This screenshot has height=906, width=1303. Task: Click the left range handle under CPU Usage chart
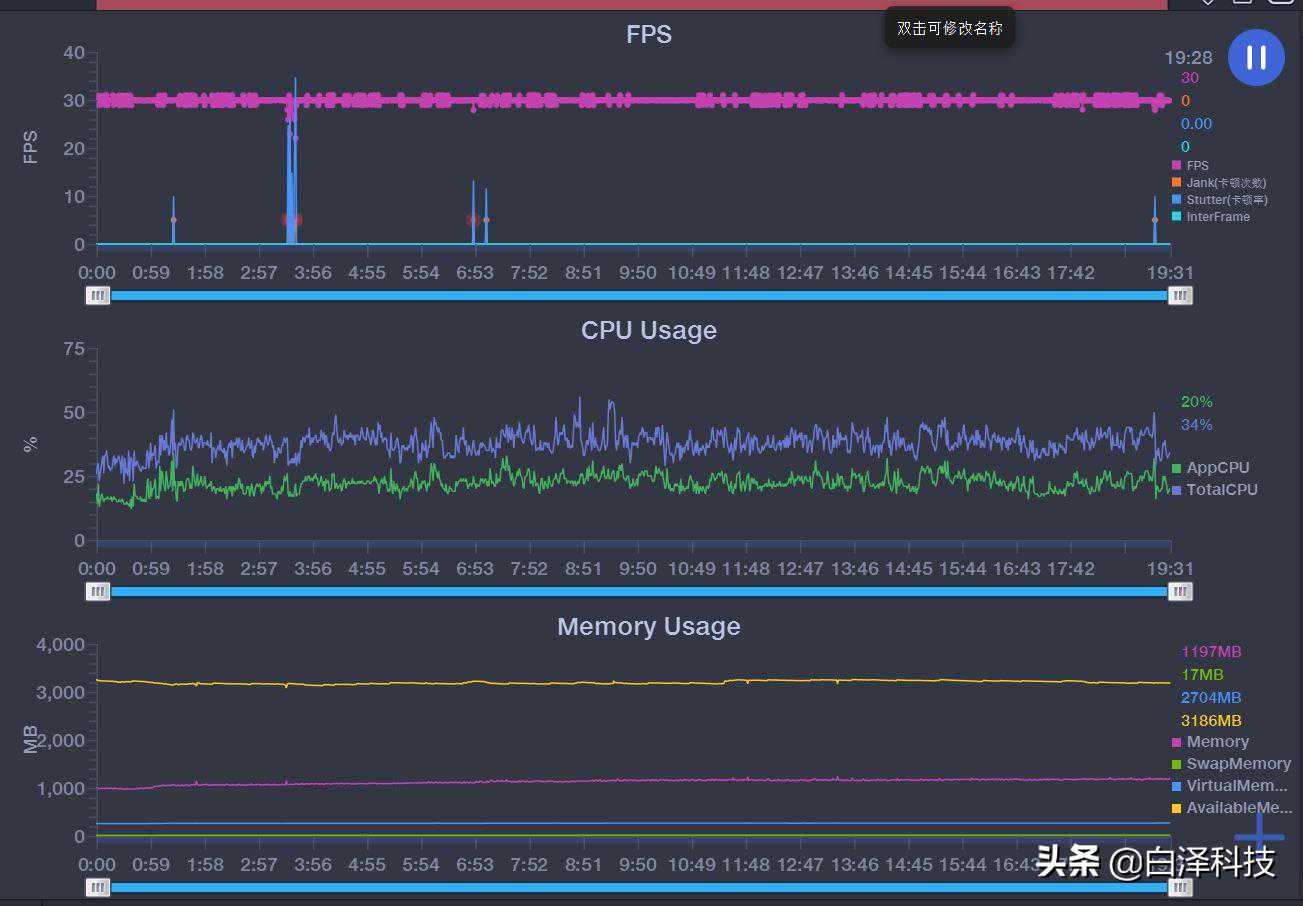[x=98, y=591]
